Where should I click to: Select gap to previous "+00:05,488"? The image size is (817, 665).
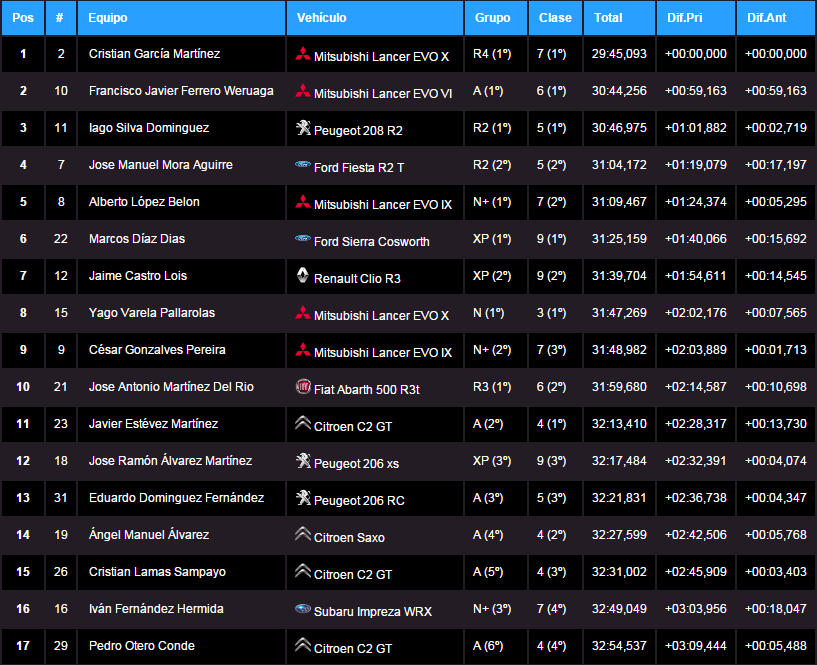point(776,646)
